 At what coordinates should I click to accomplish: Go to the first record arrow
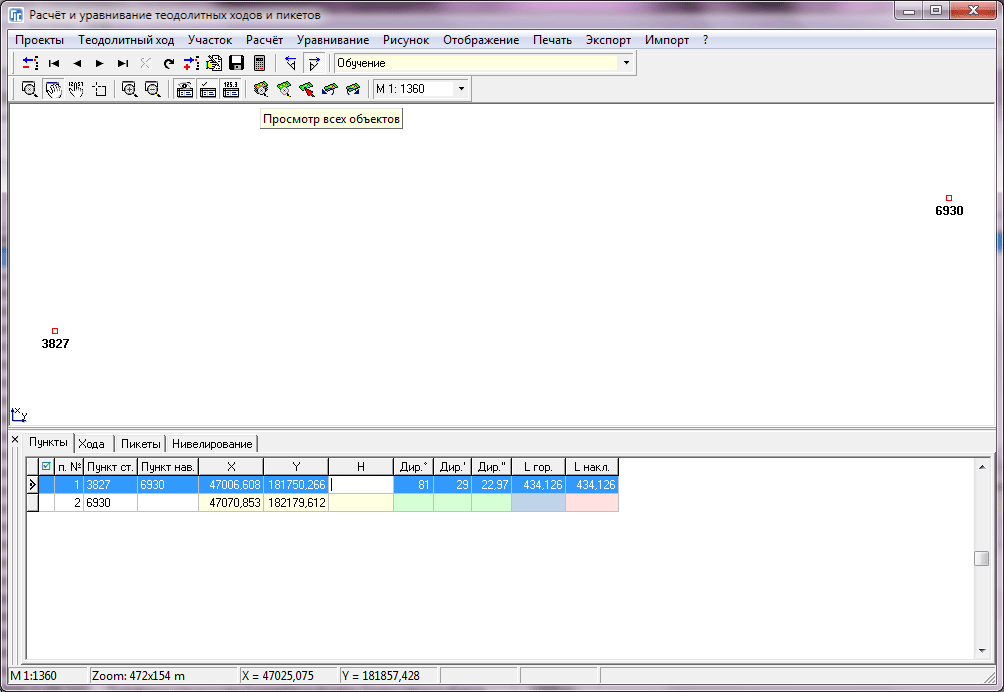tap(54, 63)
